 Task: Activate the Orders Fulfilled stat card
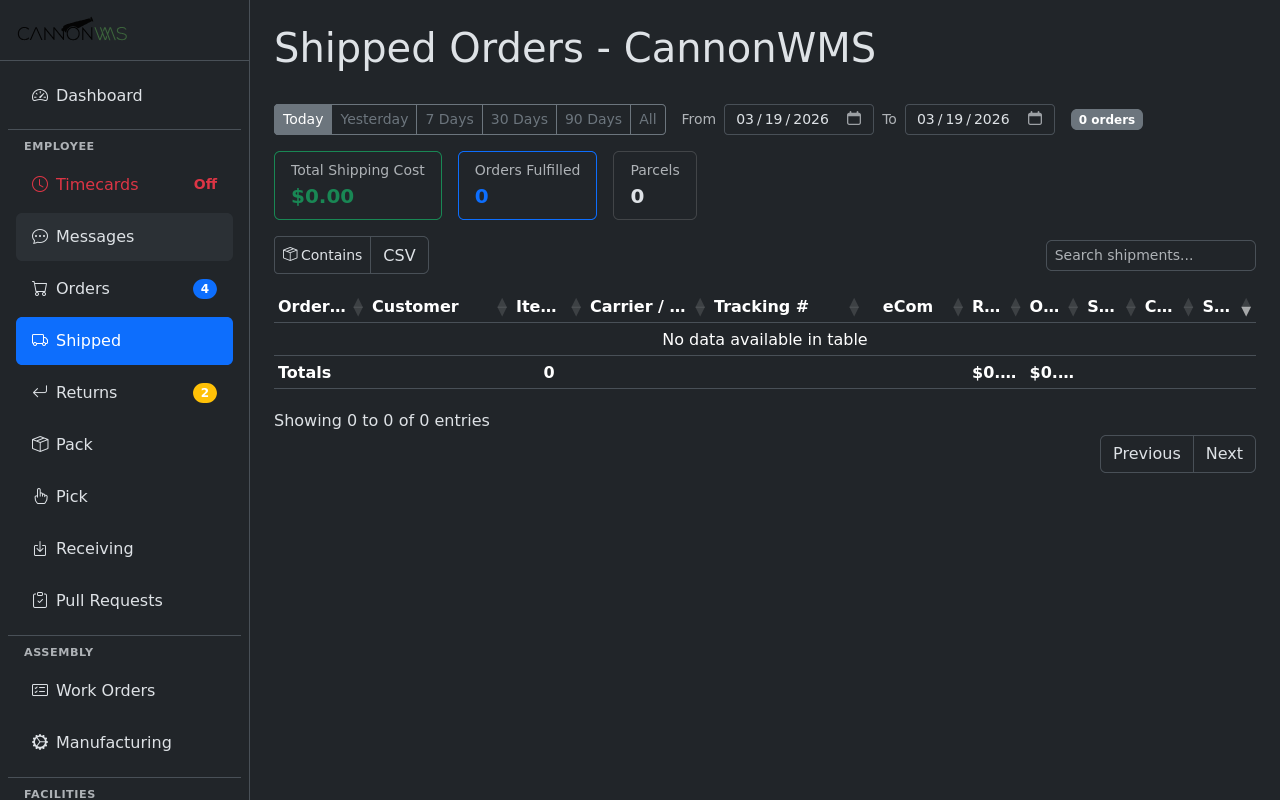(527, 185)
